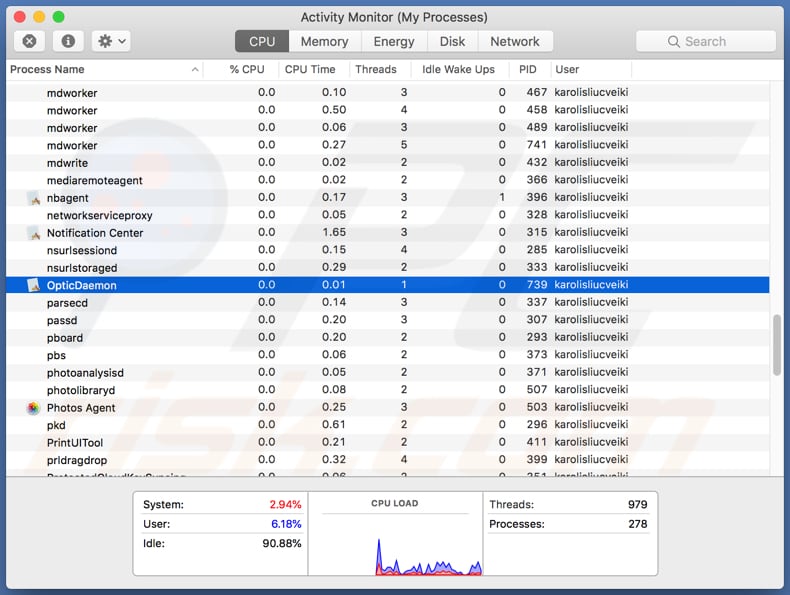Sort processes by % CPU column
This screenshot has height=595, width=790.
click(247, 69)
